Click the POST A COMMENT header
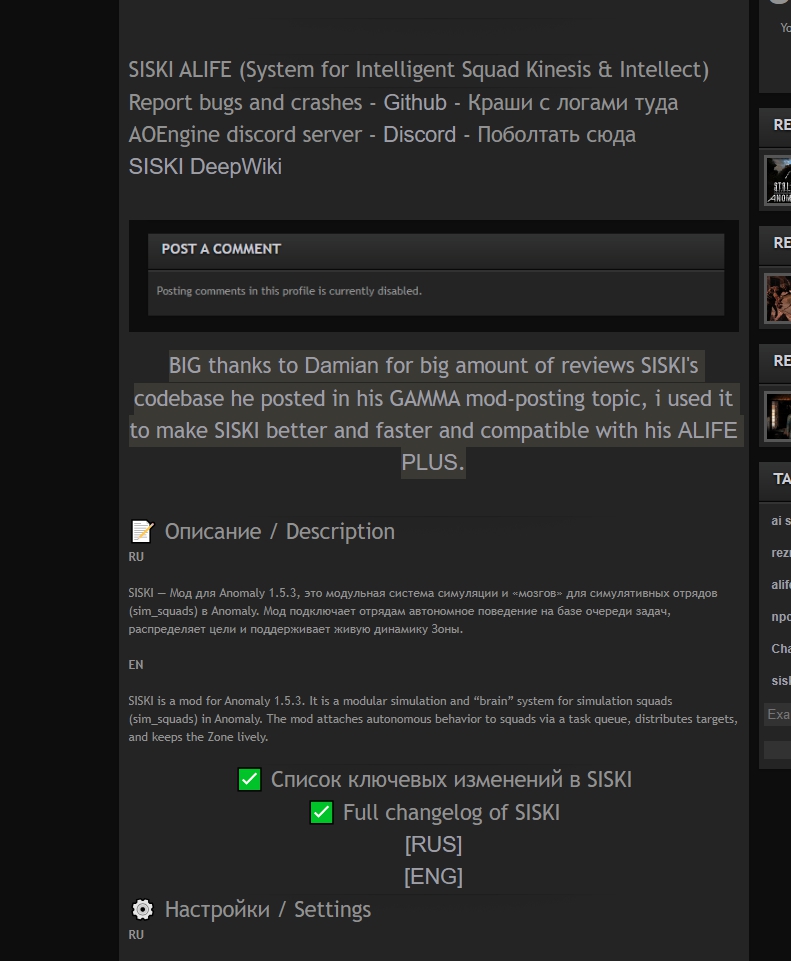The width and height of the screenshot is (791, 961). point(221,249)
